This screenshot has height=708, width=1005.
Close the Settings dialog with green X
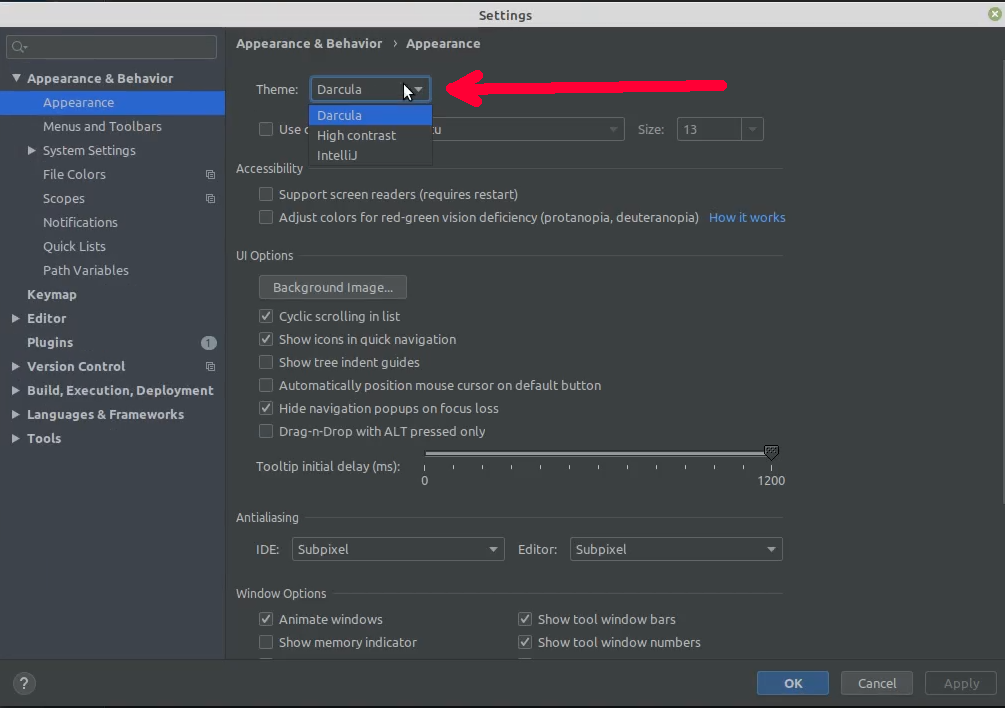coord(995,14)
